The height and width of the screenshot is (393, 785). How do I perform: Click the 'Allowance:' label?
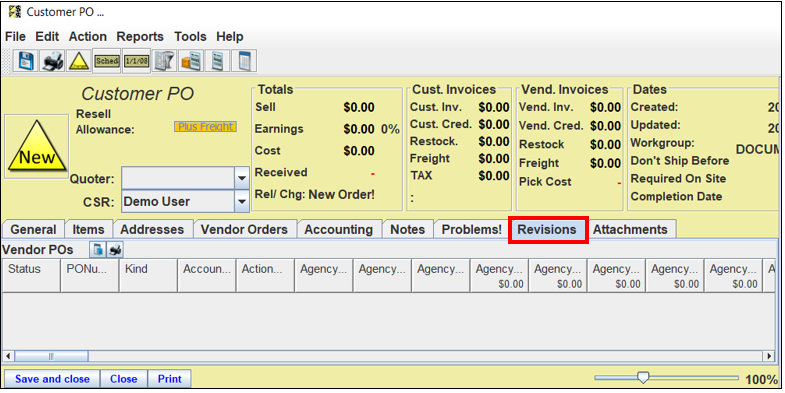click(x=105, y=130)
